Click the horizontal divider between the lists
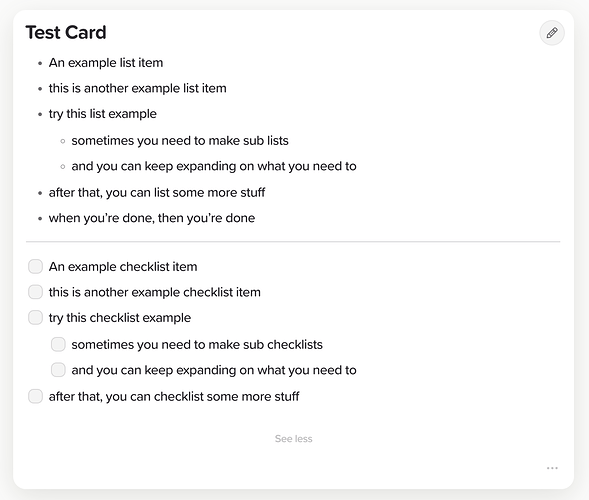 [x=293, y=242]
